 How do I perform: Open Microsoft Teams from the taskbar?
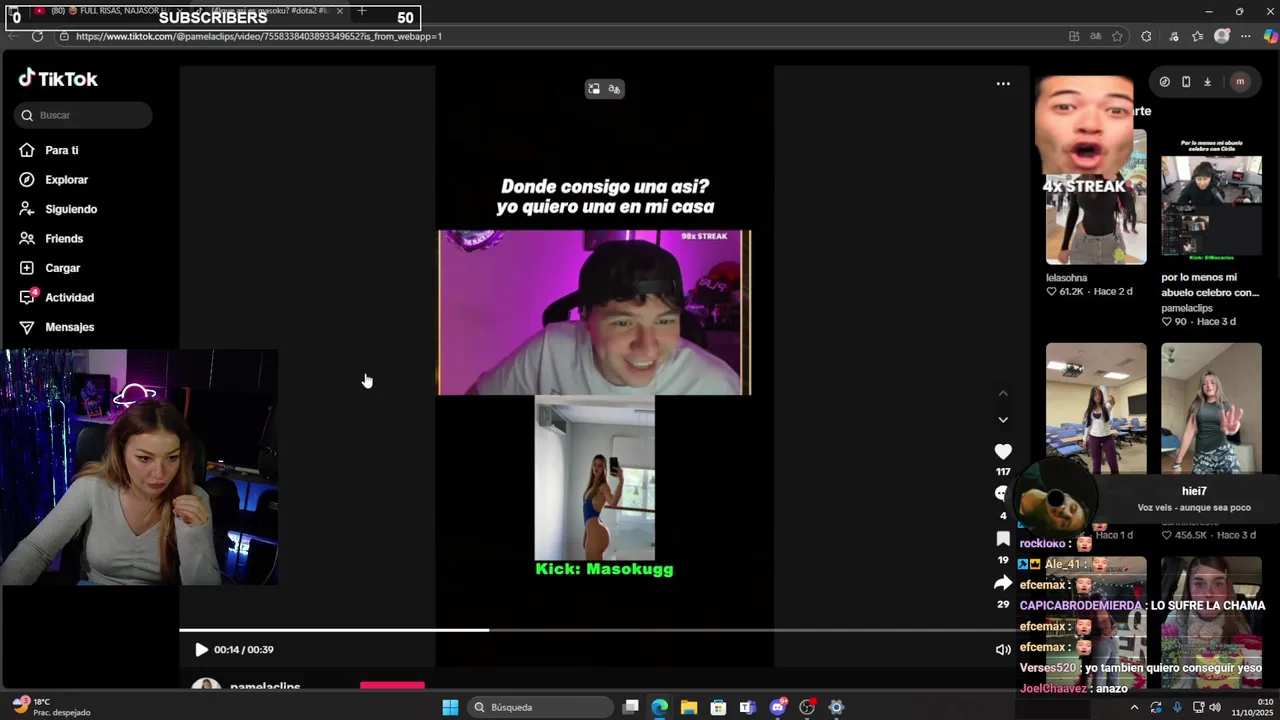pos(747,707)
